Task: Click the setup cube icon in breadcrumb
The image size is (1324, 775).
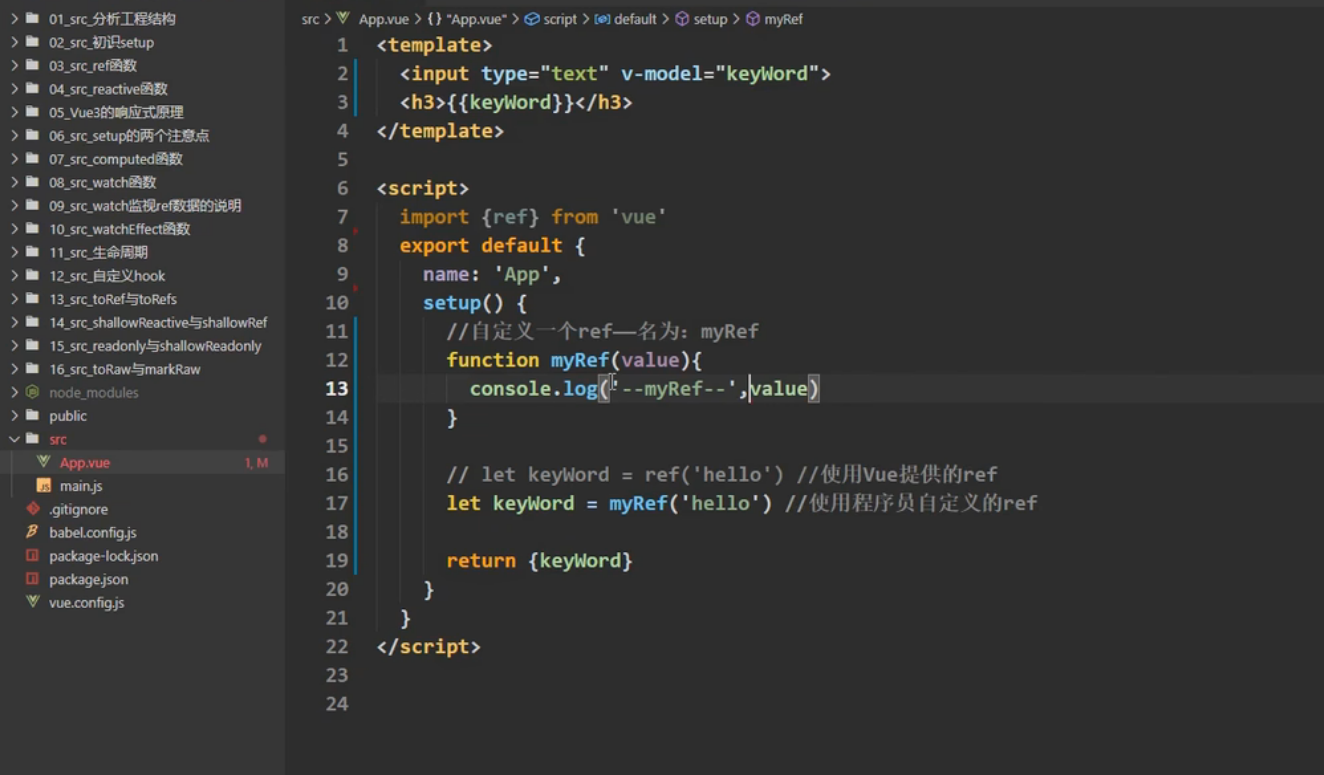Action: (x=682, y=19)
